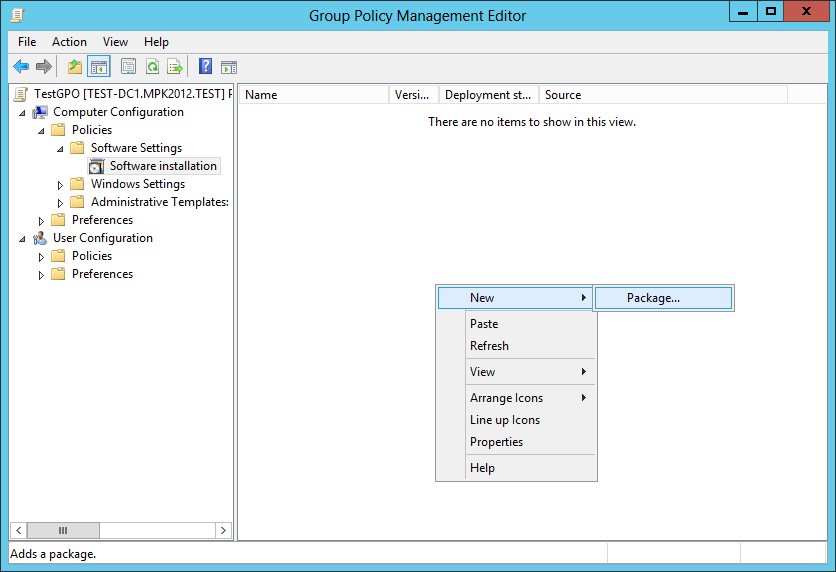Click the TestGPO scroll icon in tree

21,94
